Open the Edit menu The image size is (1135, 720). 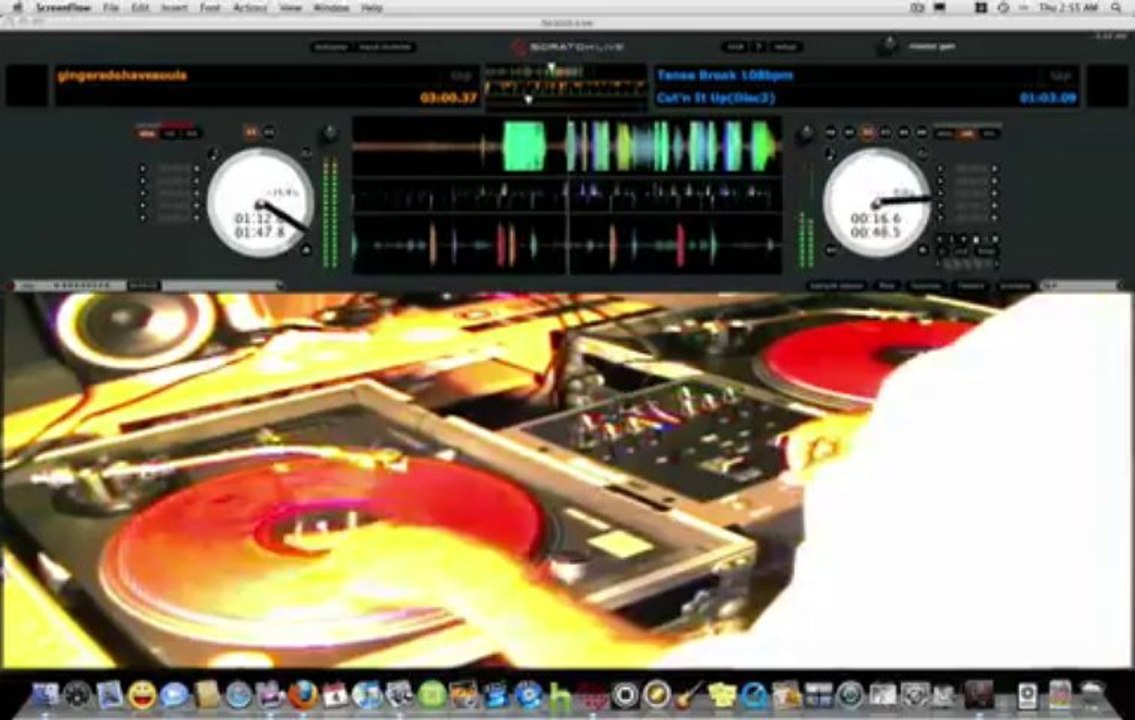click(x=140, y=8)
